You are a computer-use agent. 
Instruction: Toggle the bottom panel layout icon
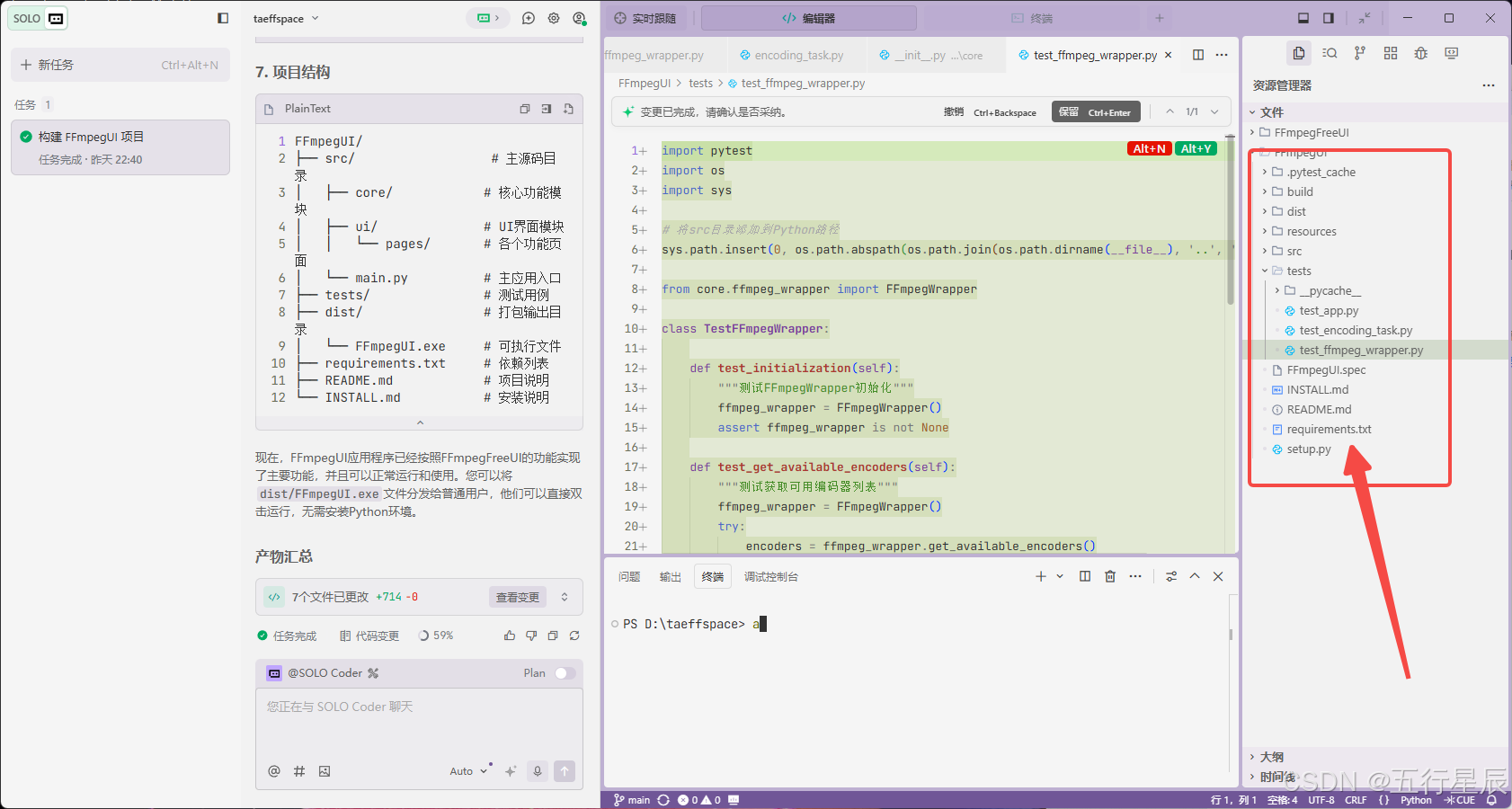pyautogui.click(x=1303, y=18)
